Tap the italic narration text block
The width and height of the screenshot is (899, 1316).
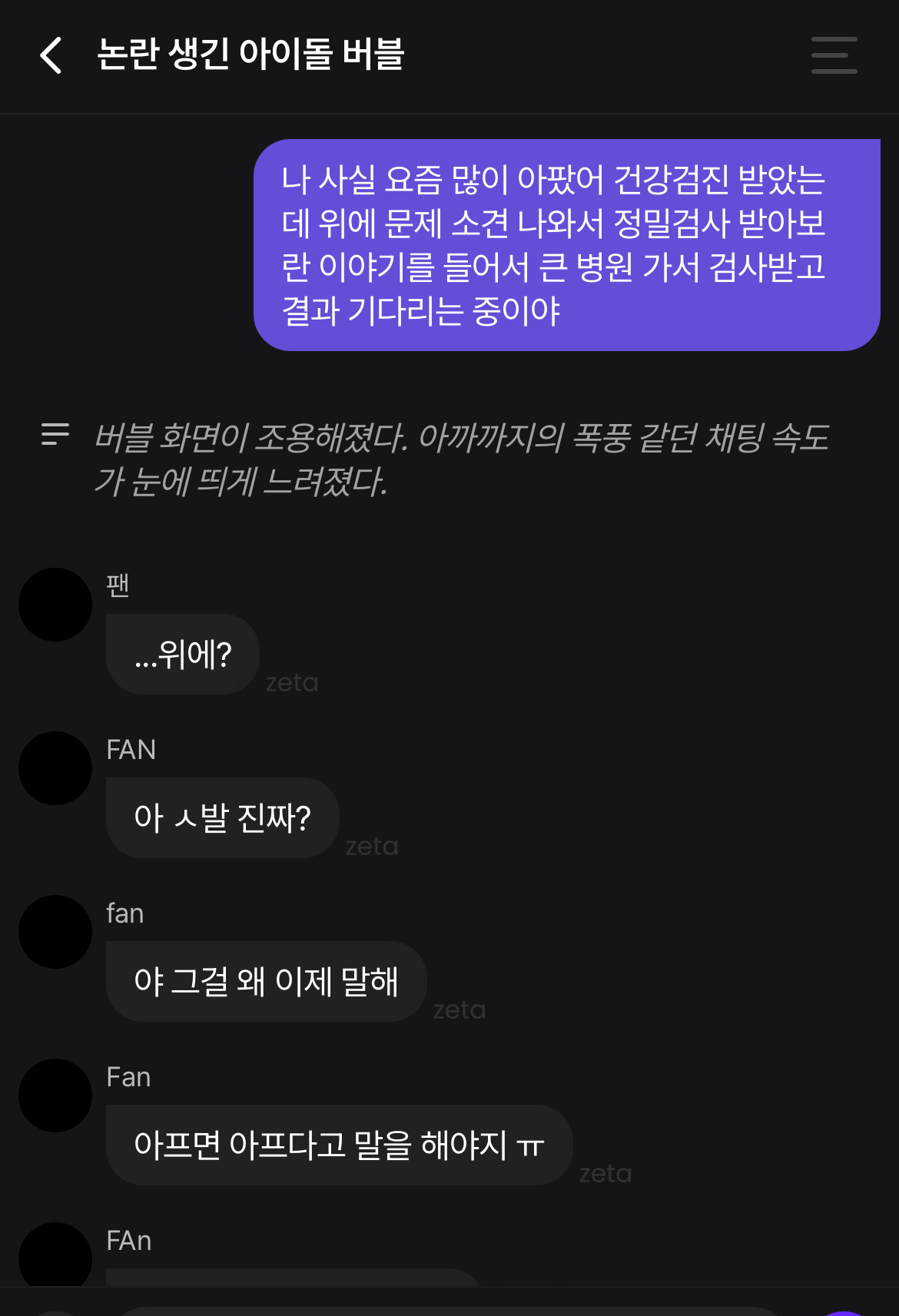pos(461,459)
